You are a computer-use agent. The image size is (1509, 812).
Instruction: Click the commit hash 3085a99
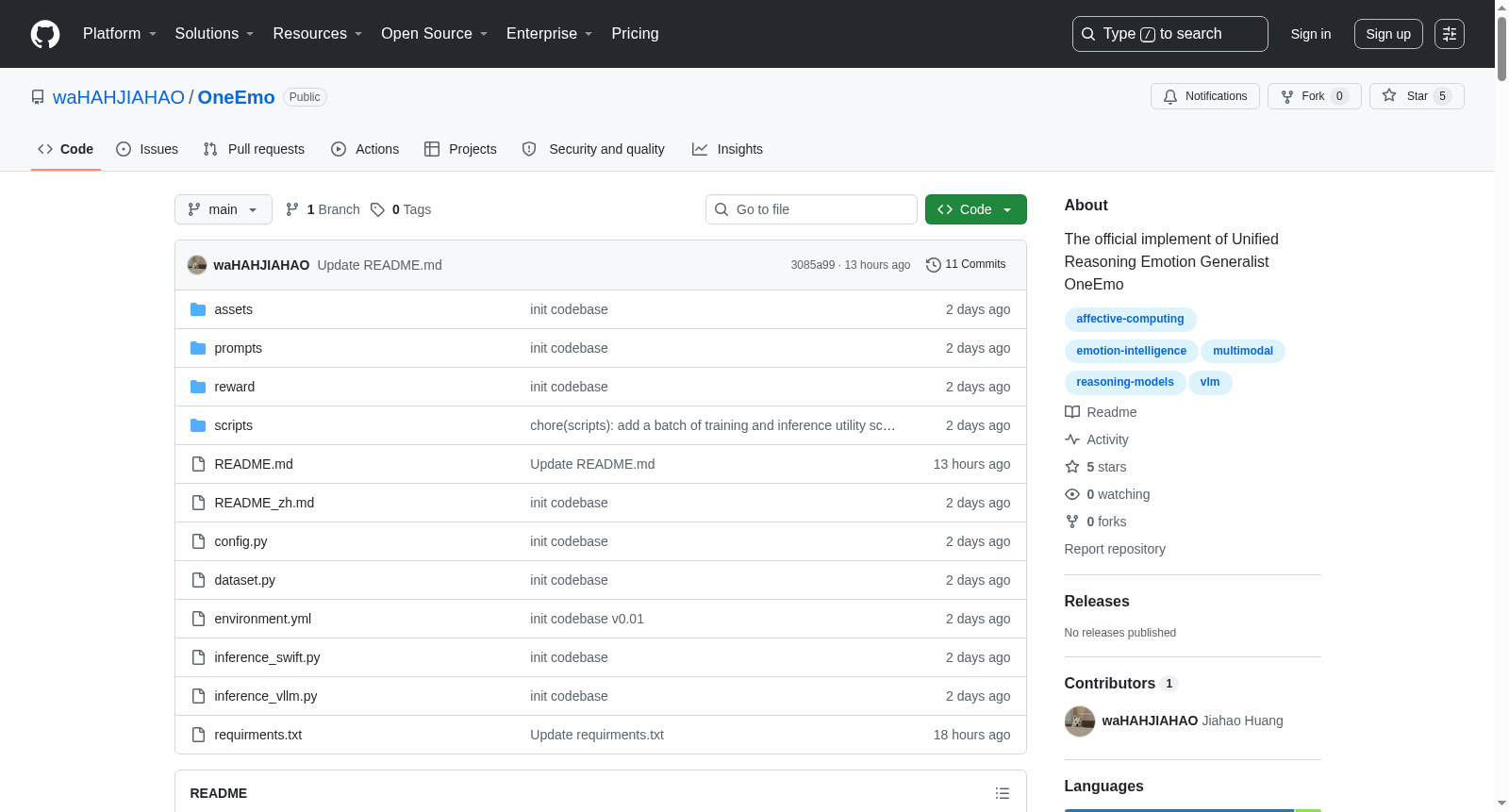tap(813, 265)
